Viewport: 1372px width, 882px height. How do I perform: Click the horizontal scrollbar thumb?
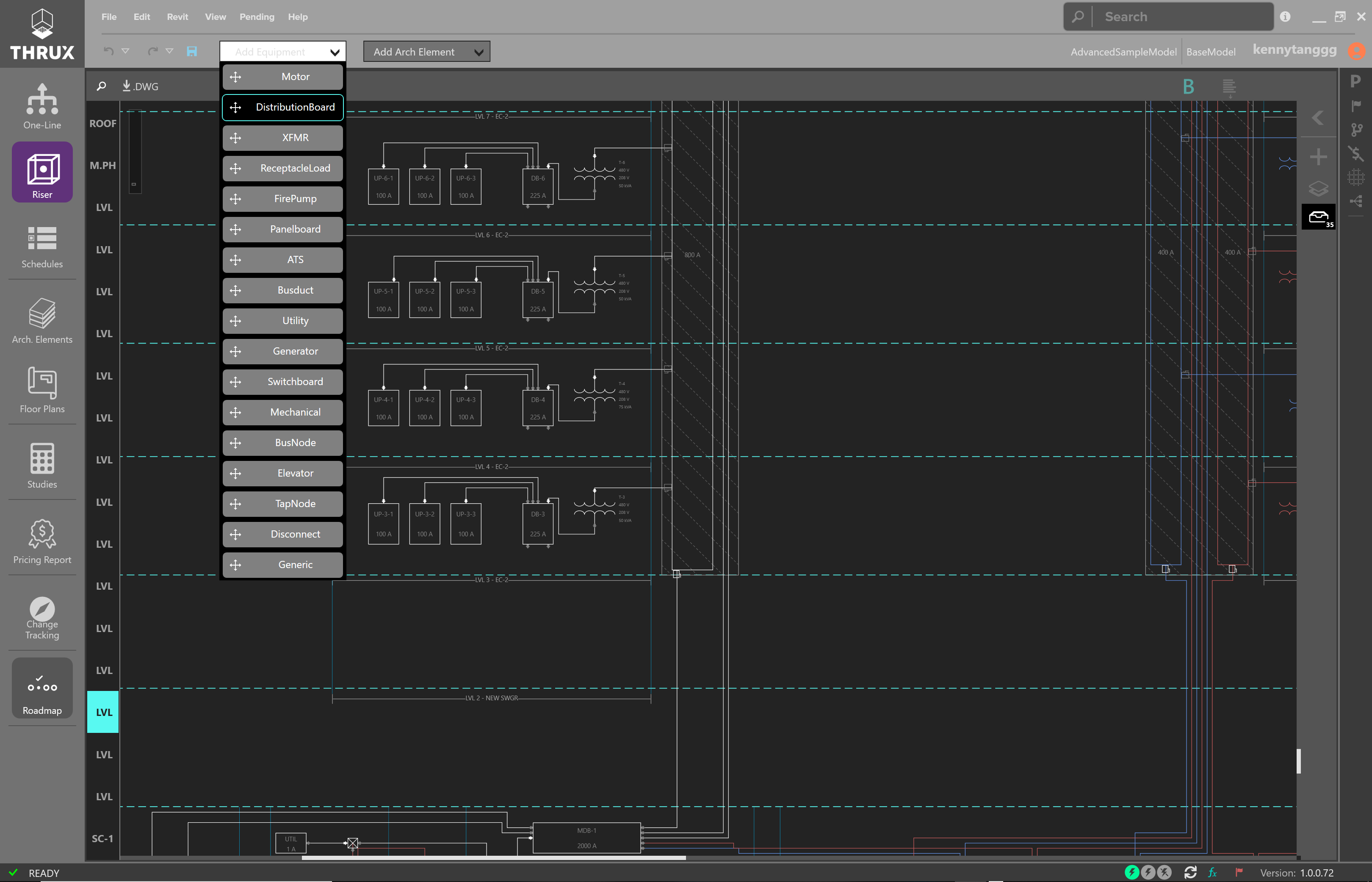coord(493,858)
